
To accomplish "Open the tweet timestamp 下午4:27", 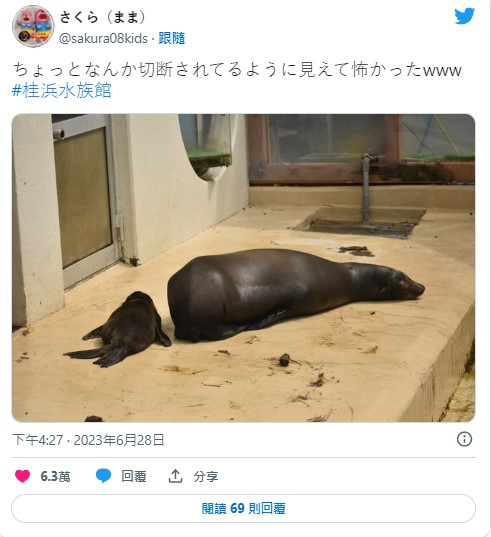I will 38,440.
